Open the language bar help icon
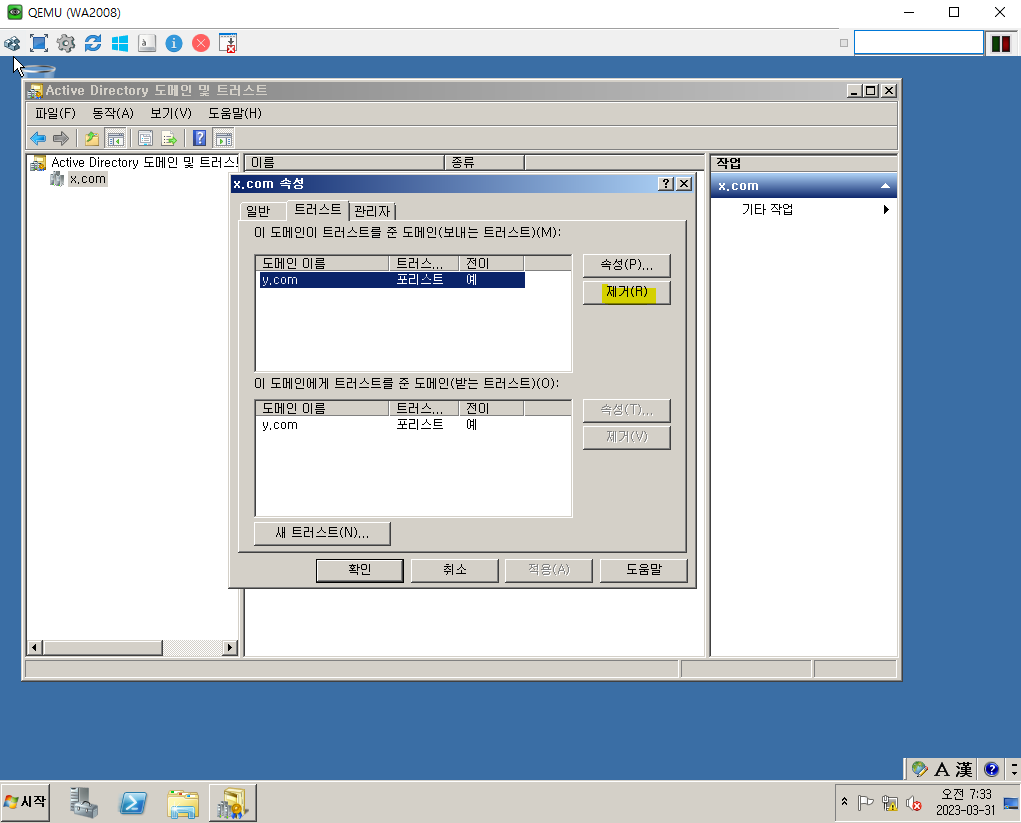The width and height of the screenshot is (1021, 823). point(992,769)
